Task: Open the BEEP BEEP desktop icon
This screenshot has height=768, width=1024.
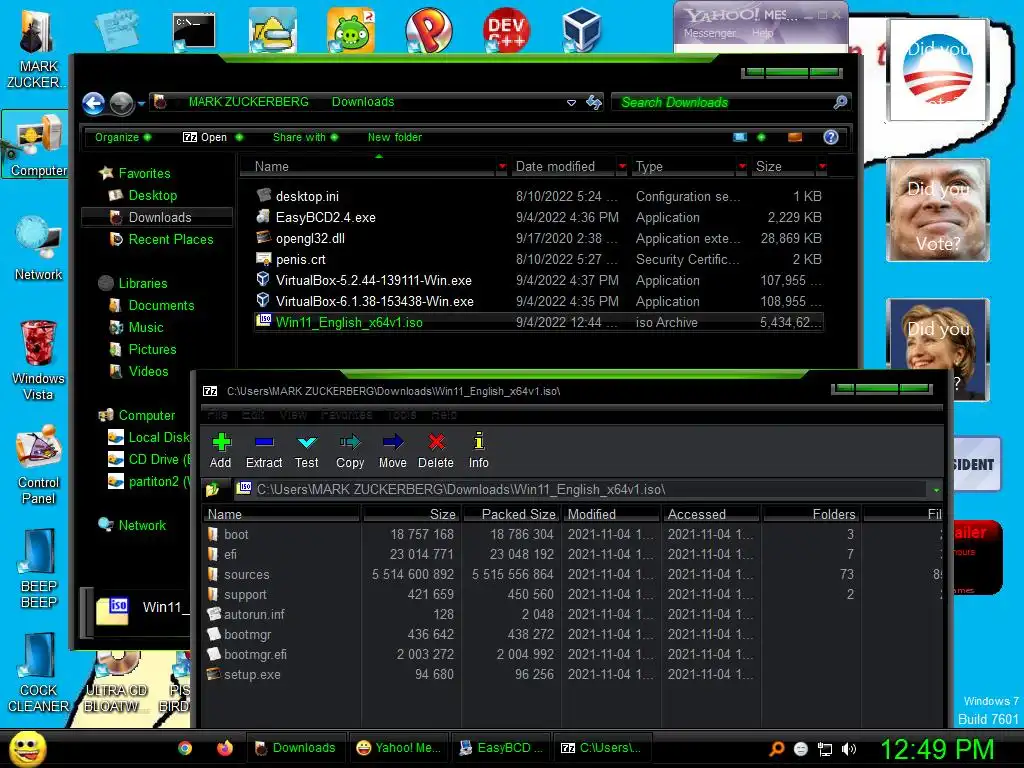Action: point(38,569)
